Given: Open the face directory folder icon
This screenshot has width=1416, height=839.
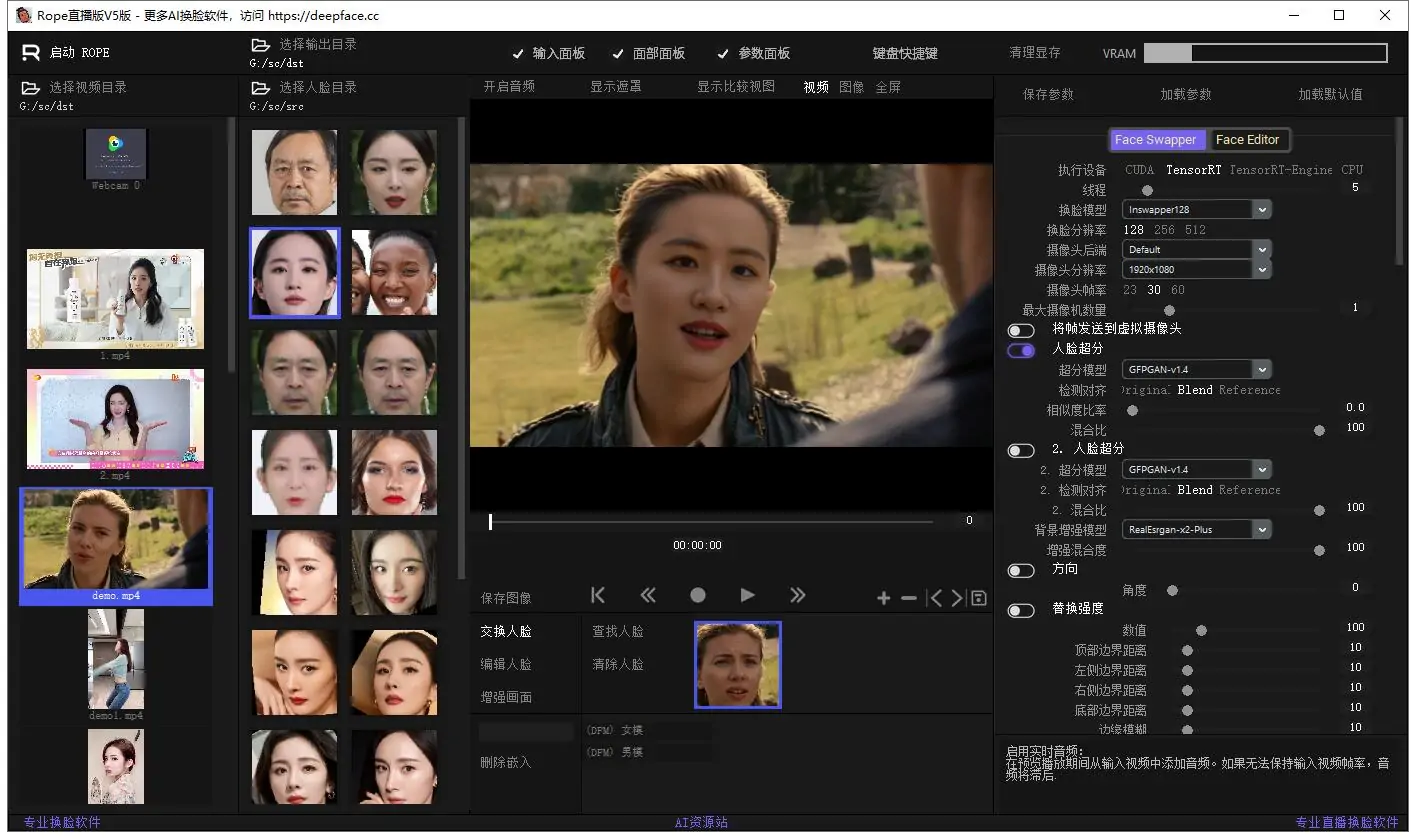Looking at the screenshot, I should (x=260, y=88).
